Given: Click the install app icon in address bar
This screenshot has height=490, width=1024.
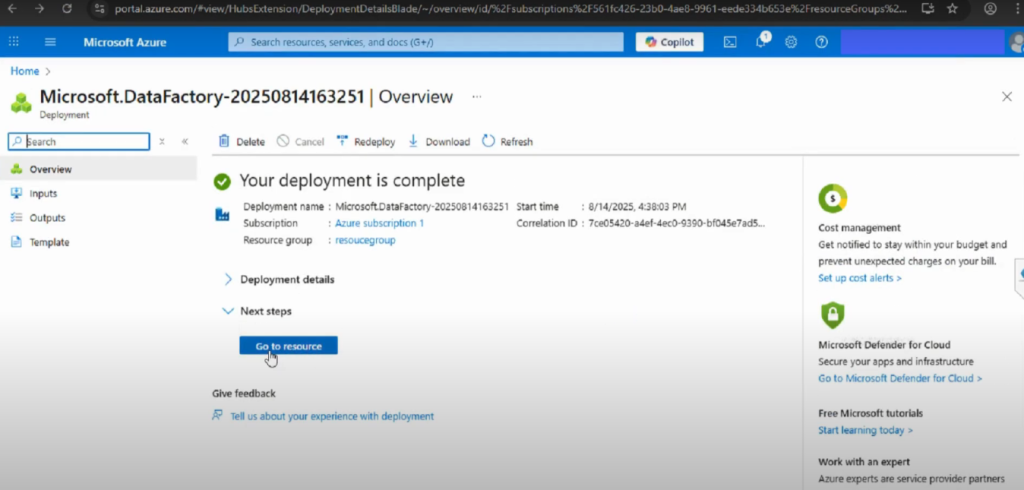Looking at the screenshot, I should [927, 8].
